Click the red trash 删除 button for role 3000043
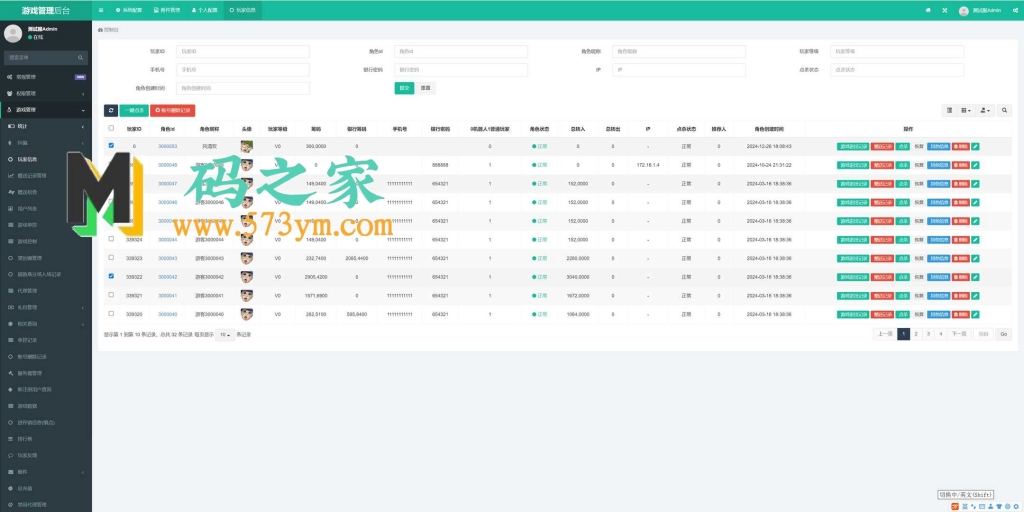 pos(961,258)
